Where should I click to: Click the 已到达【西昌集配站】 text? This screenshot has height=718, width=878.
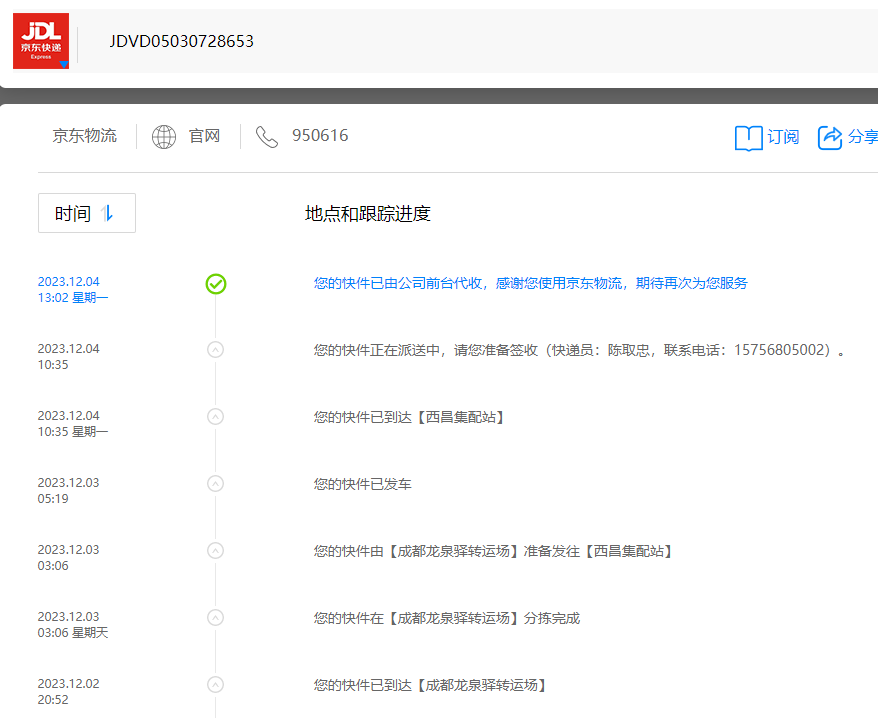click(x=409, y=417)
